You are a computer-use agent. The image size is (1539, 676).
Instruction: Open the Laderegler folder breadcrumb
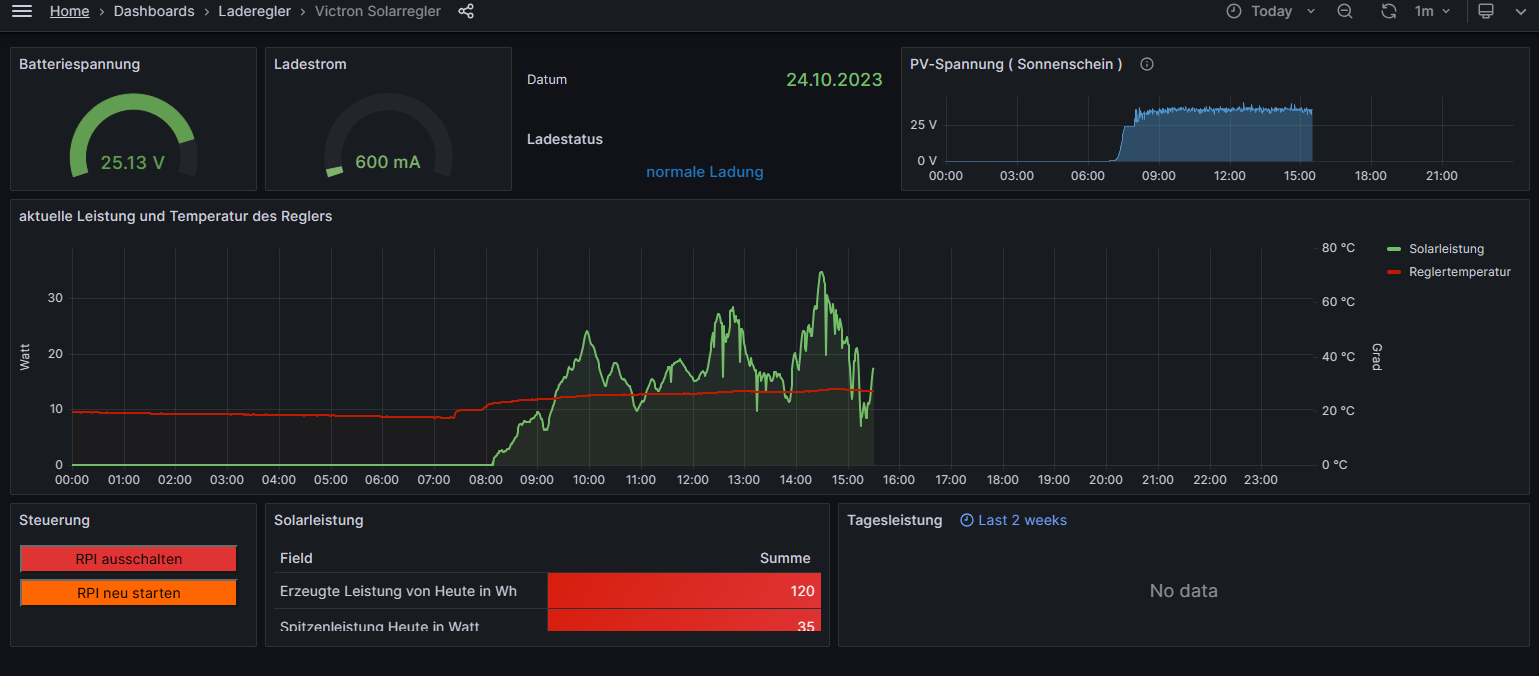pyautogui.click(x=254, y=11)
